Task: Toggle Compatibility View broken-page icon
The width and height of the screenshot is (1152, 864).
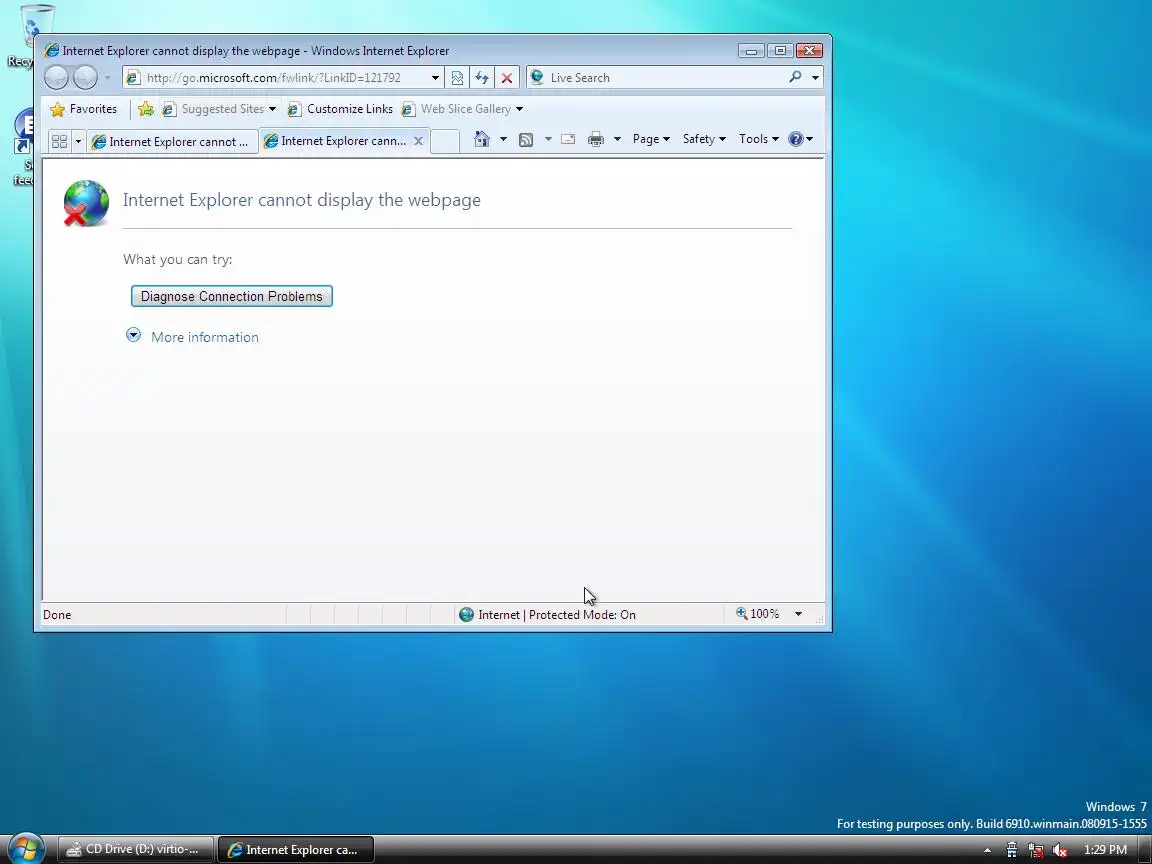Action: click(457, 77)
